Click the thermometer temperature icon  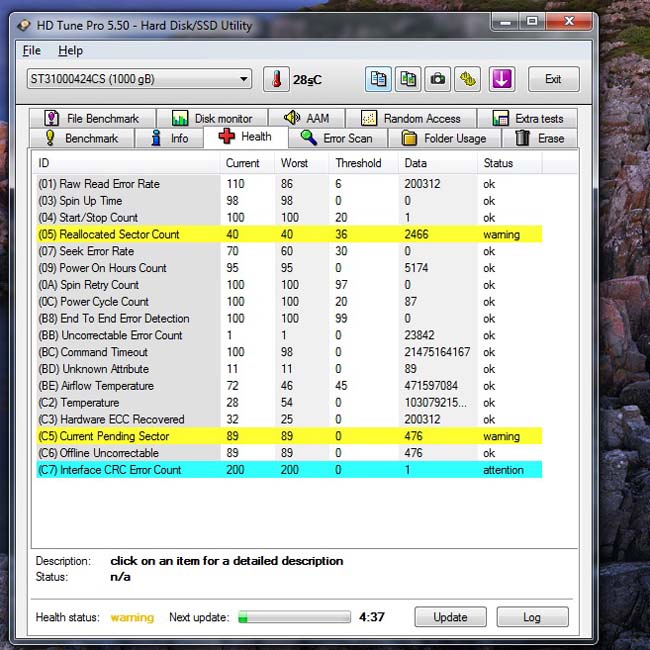(276, 79)
